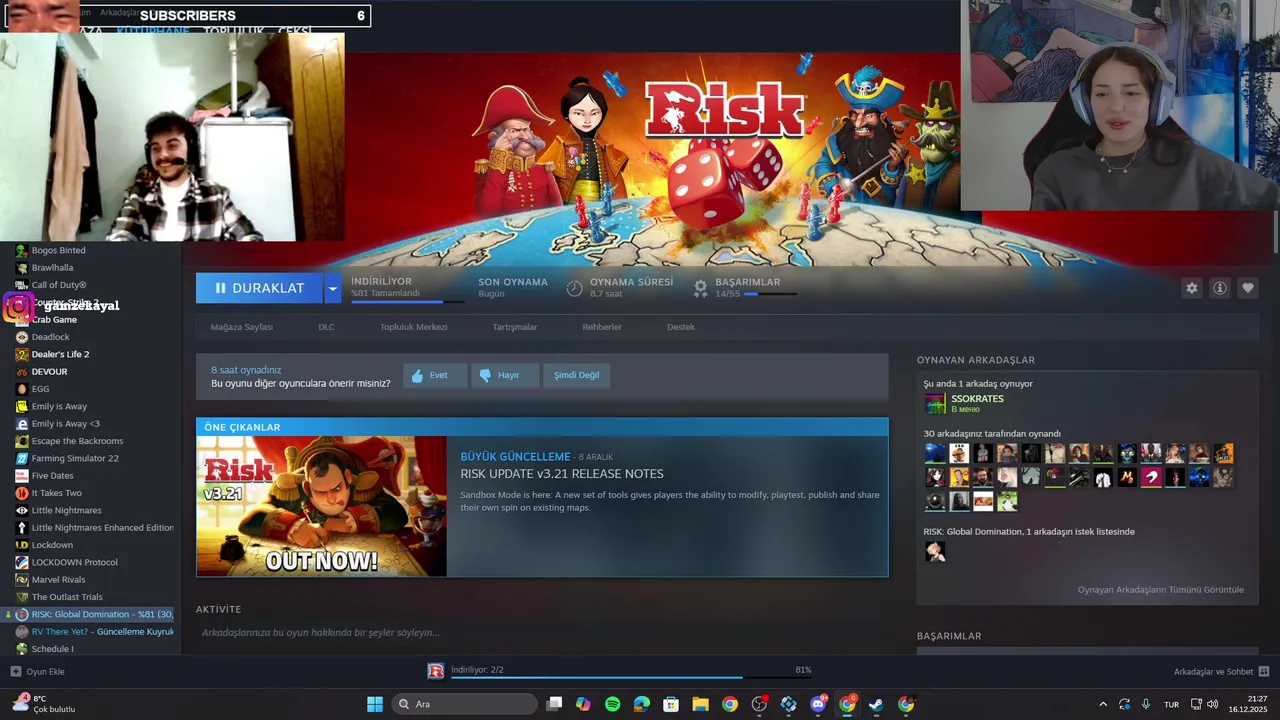
Task: Go to Tartışmalar tab
Action: coord(515,327)
